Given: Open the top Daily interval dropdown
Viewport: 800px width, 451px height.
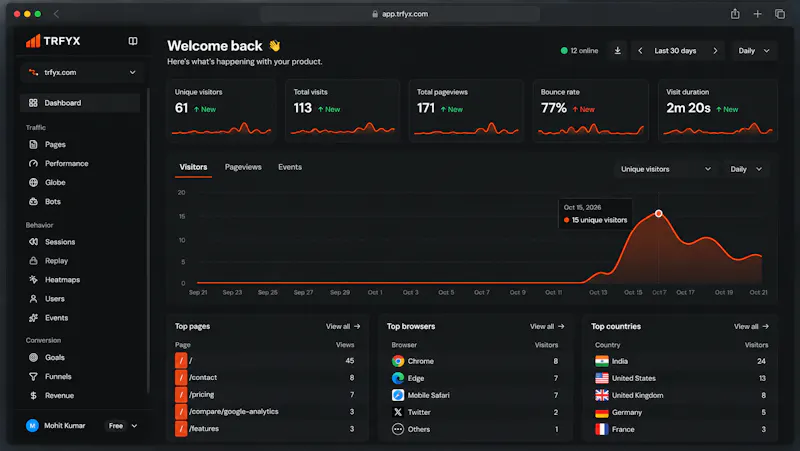Looking at the screenshot, I should (754, 51).
